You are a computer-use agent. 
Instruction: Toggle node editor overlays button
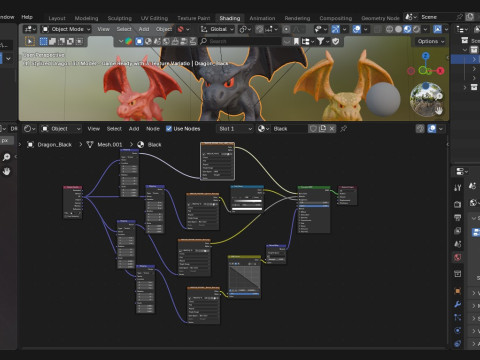(432, 129)
